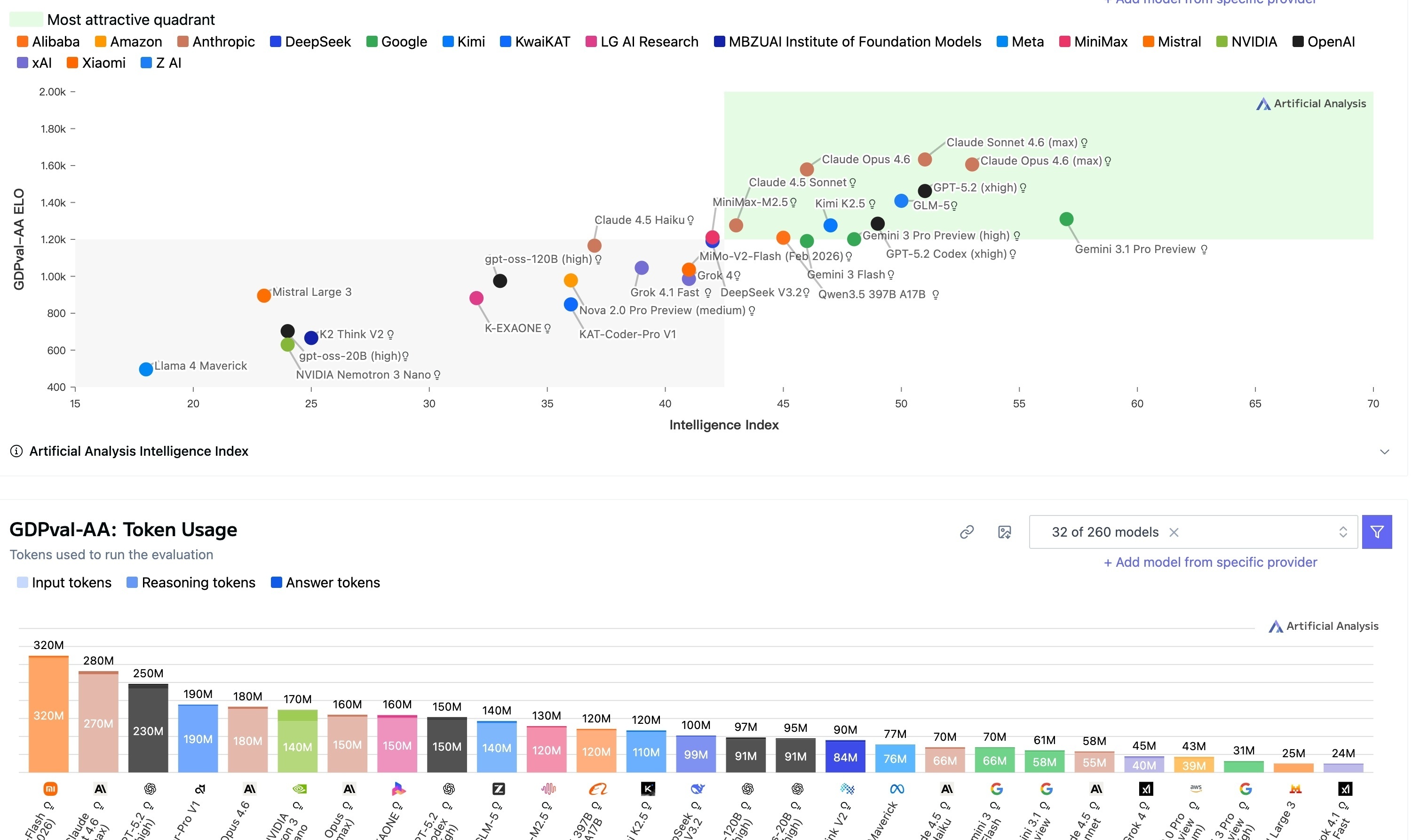The height and width of the screenshot is (840, 1412).
Task: Click the K2 Think V2 scatter label
Action: coord(351,334)
